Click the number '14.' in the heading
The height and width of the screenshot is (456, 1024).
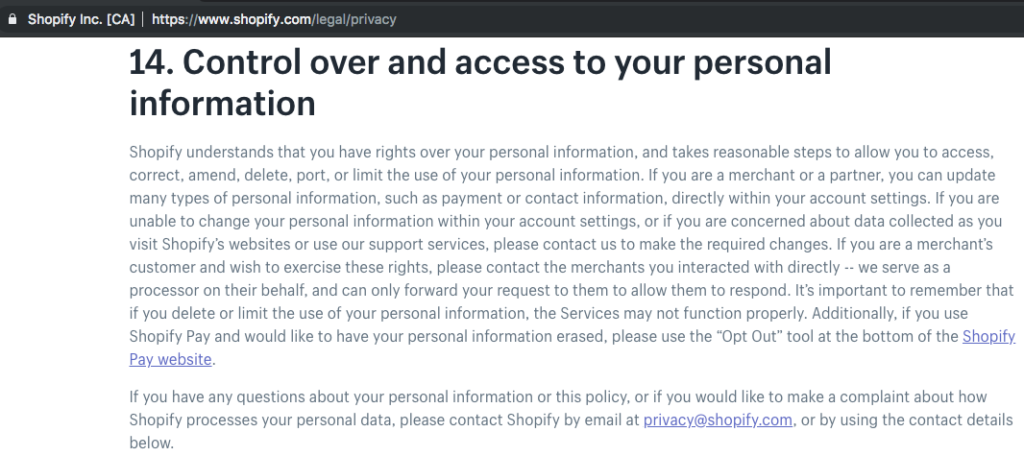pos(151,63)
